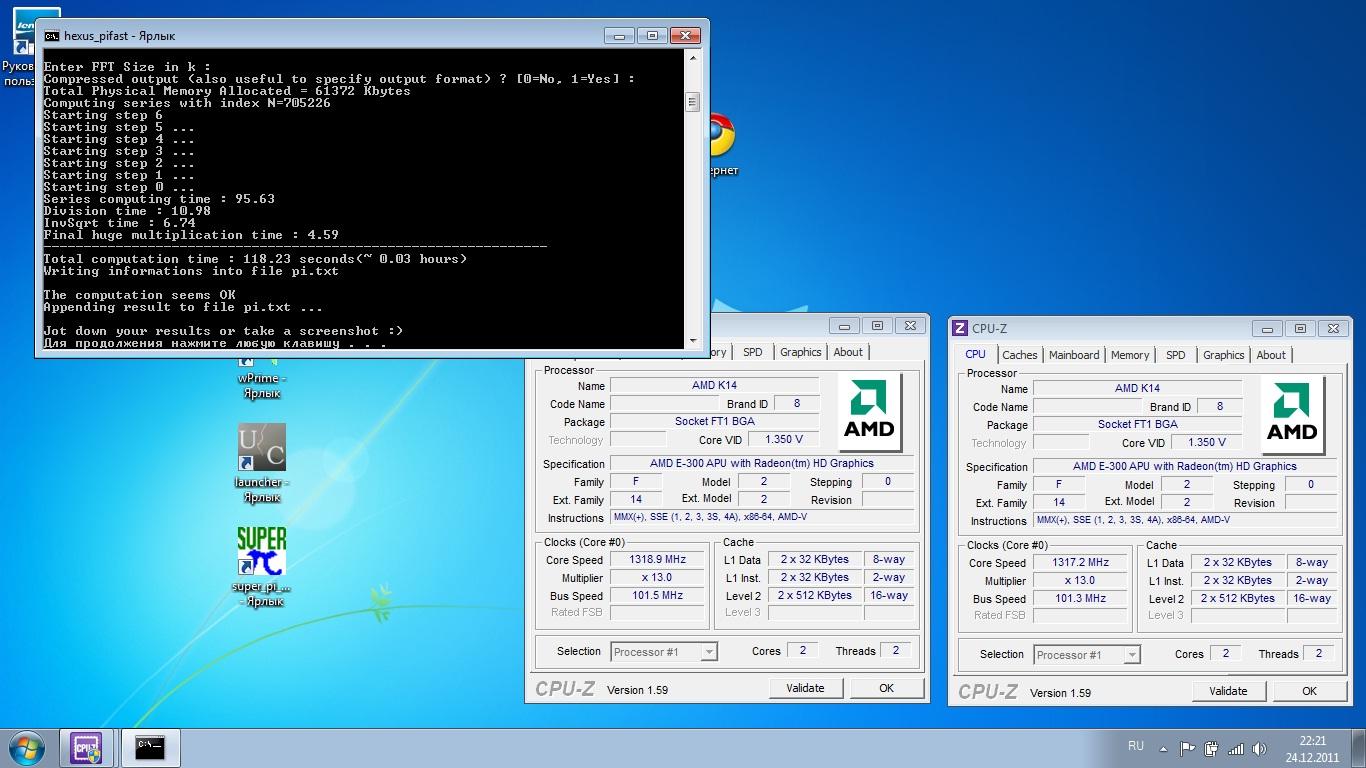Click Package field Socket FT1 BGA in left CPU-Z

coord(714,422)
